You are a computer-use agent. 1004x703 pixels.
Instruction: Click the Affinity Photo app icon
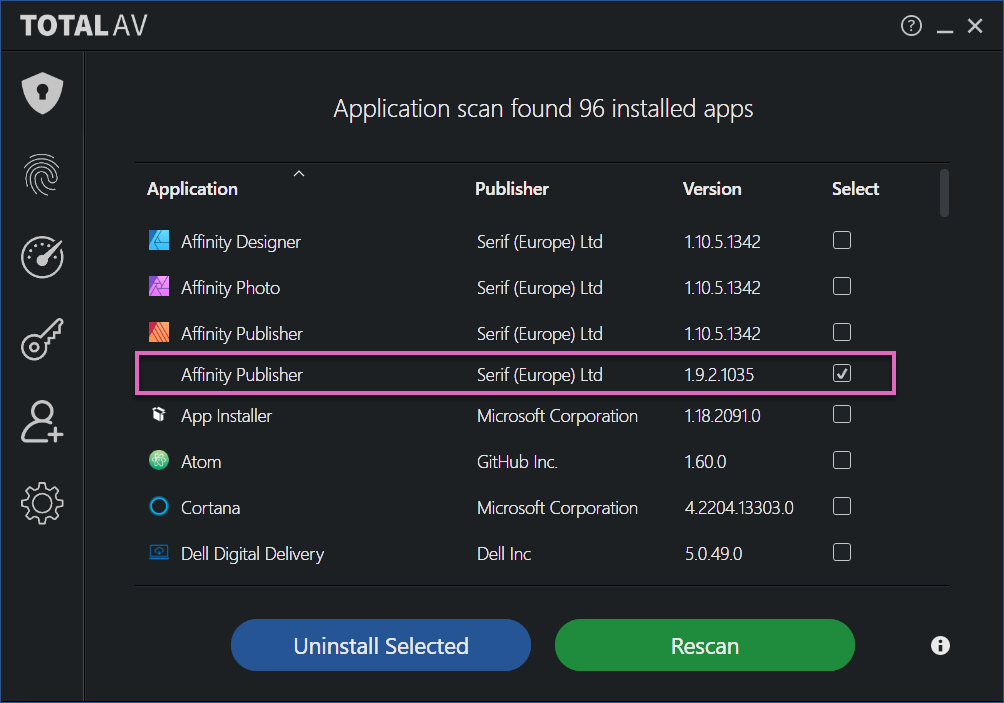click(159, 286)
